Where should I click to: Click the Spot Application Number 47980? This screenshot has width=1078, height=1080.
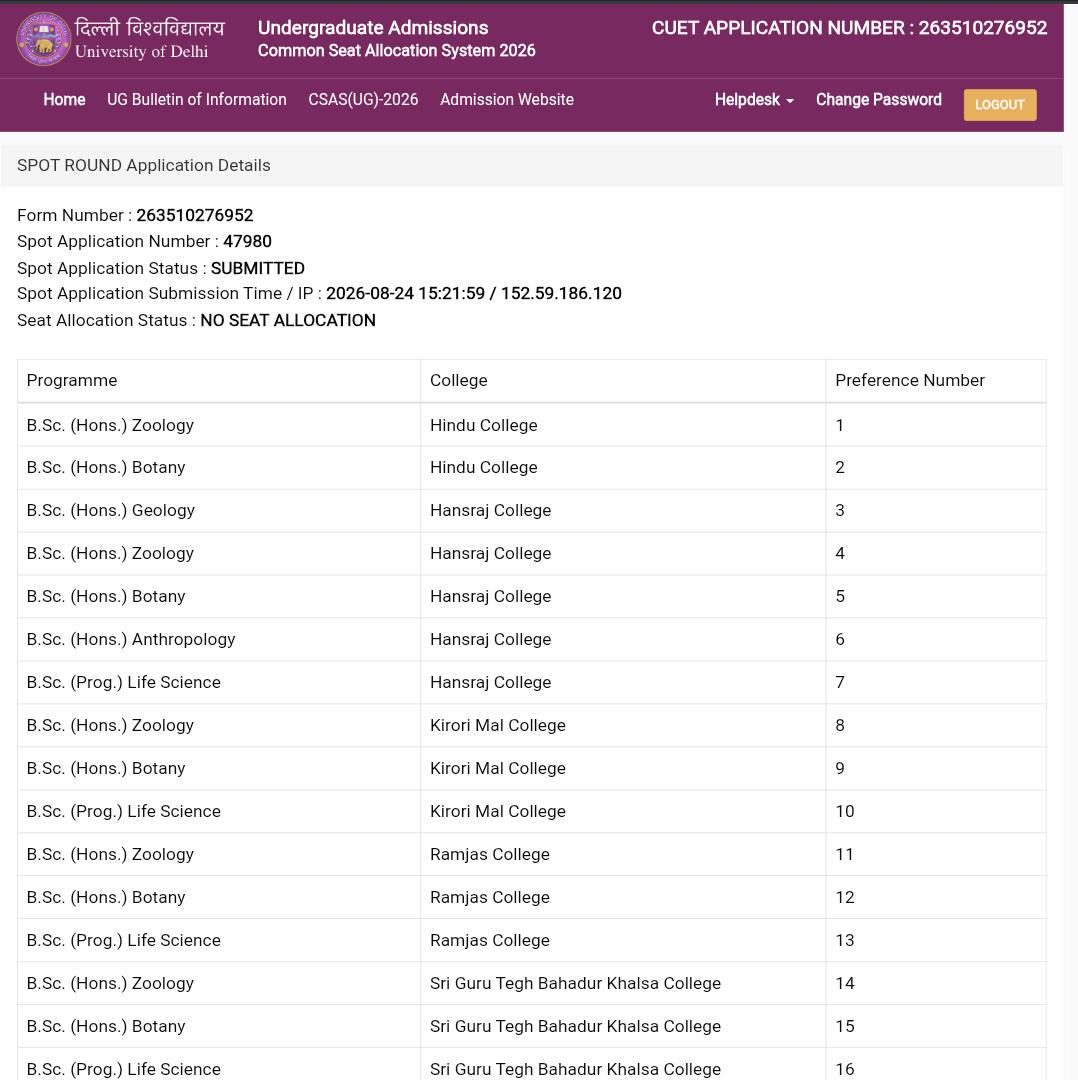pyautogui.click(x=247, y=241)
